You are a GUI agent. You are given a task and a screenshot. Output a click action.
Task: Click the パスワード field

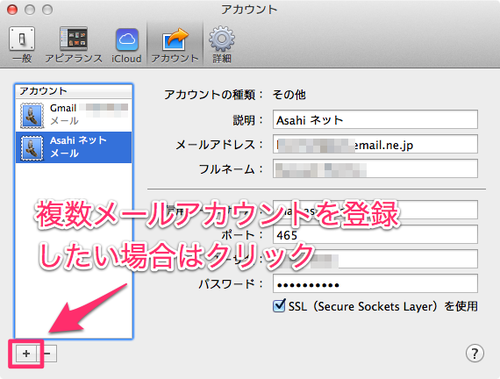375,284
